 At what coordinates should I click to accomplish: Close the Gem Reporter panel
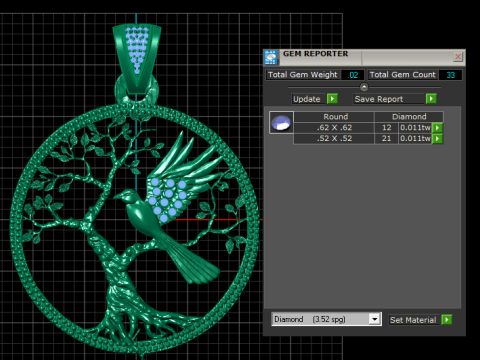point(458,57)
